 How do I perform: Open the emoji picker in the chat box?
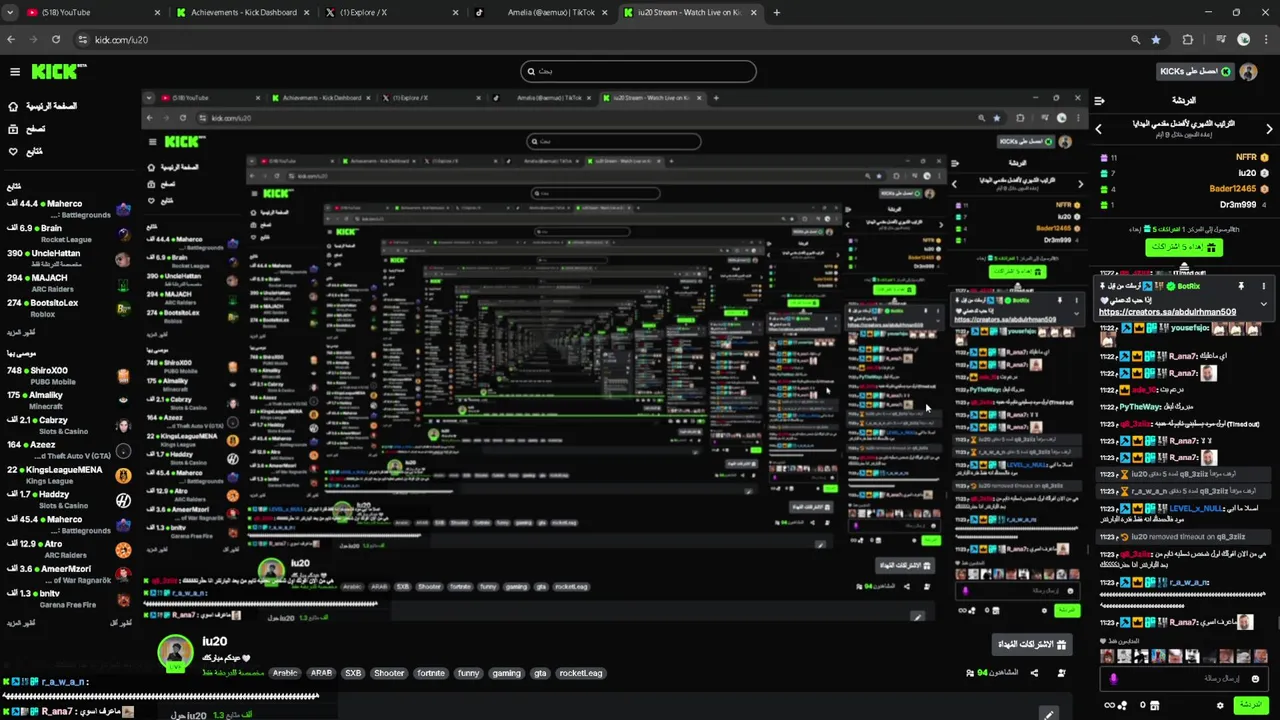(1255, 679)
